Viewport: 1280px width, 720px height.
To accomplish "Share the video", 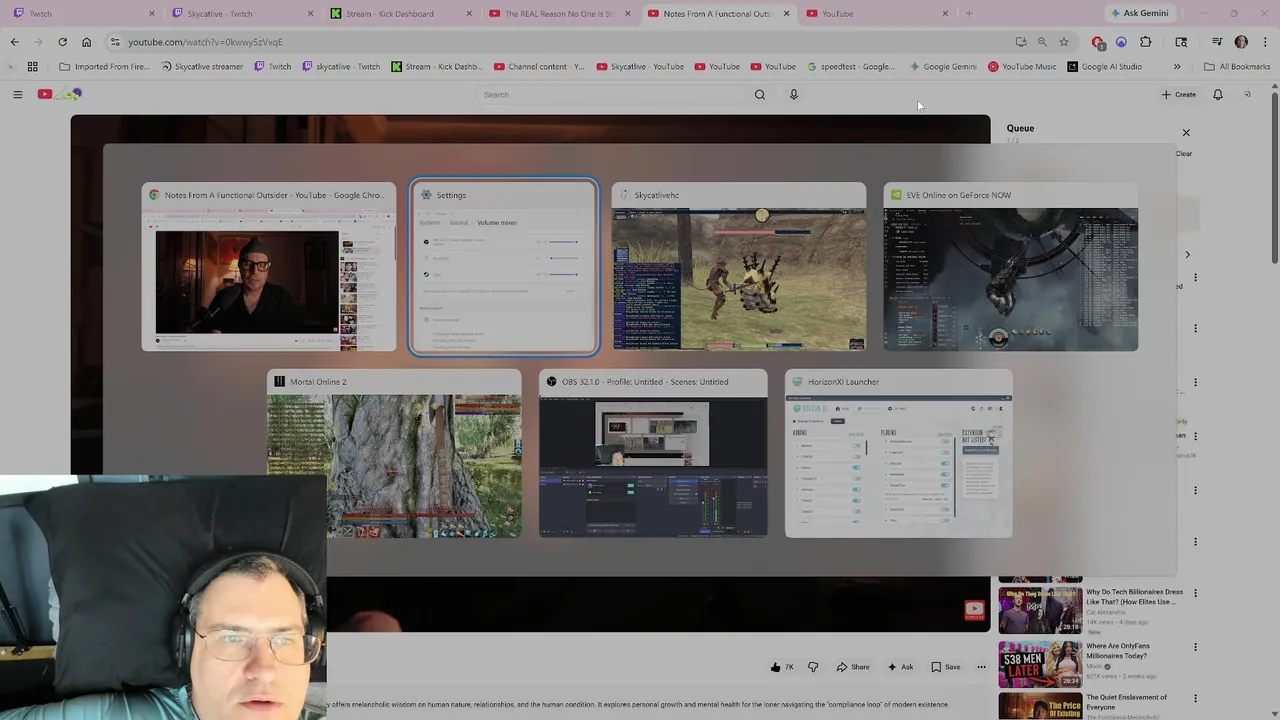I will [x=853, y=667].
